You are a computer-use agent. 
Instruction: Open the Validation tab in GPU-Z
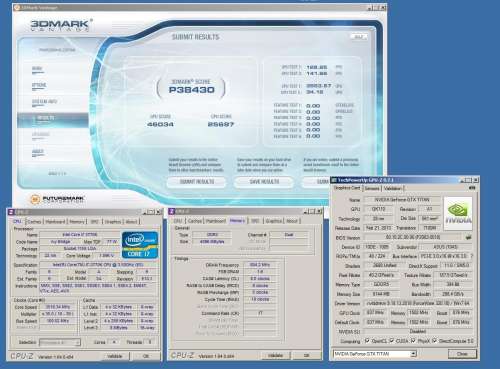[393, 188]
